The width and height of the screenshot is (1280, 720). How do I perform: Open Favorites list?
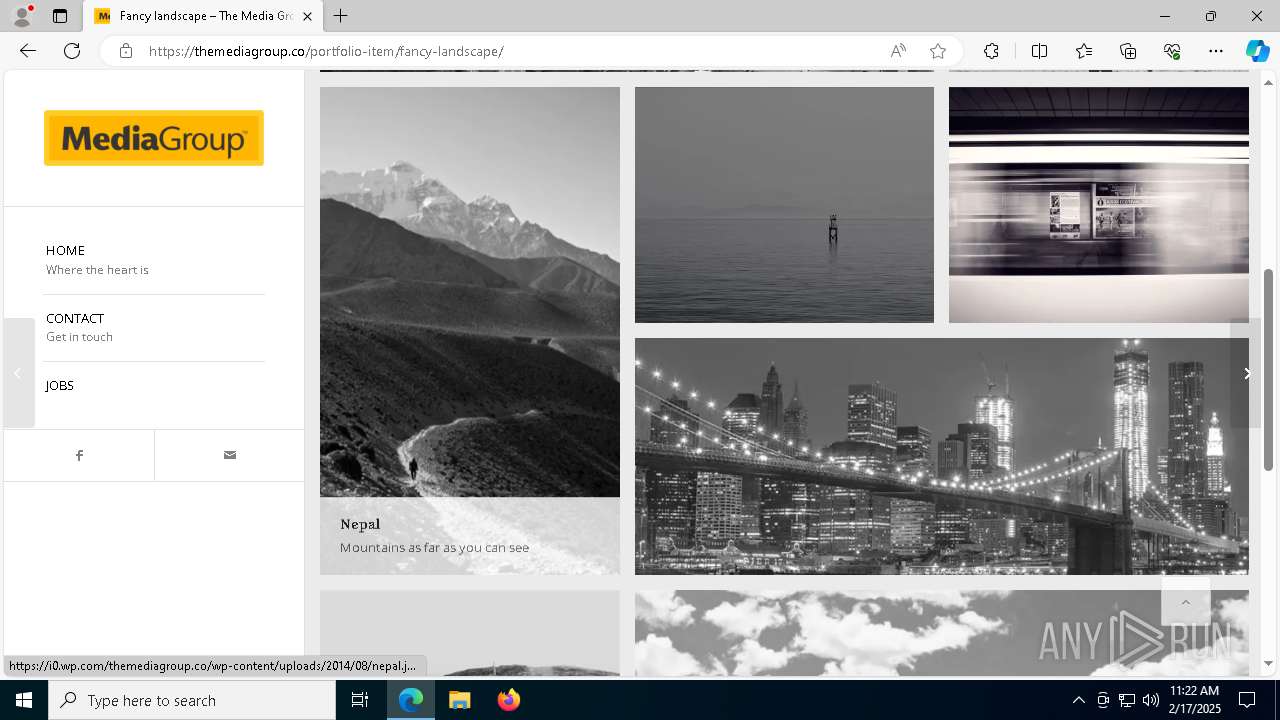[1084, 51]
